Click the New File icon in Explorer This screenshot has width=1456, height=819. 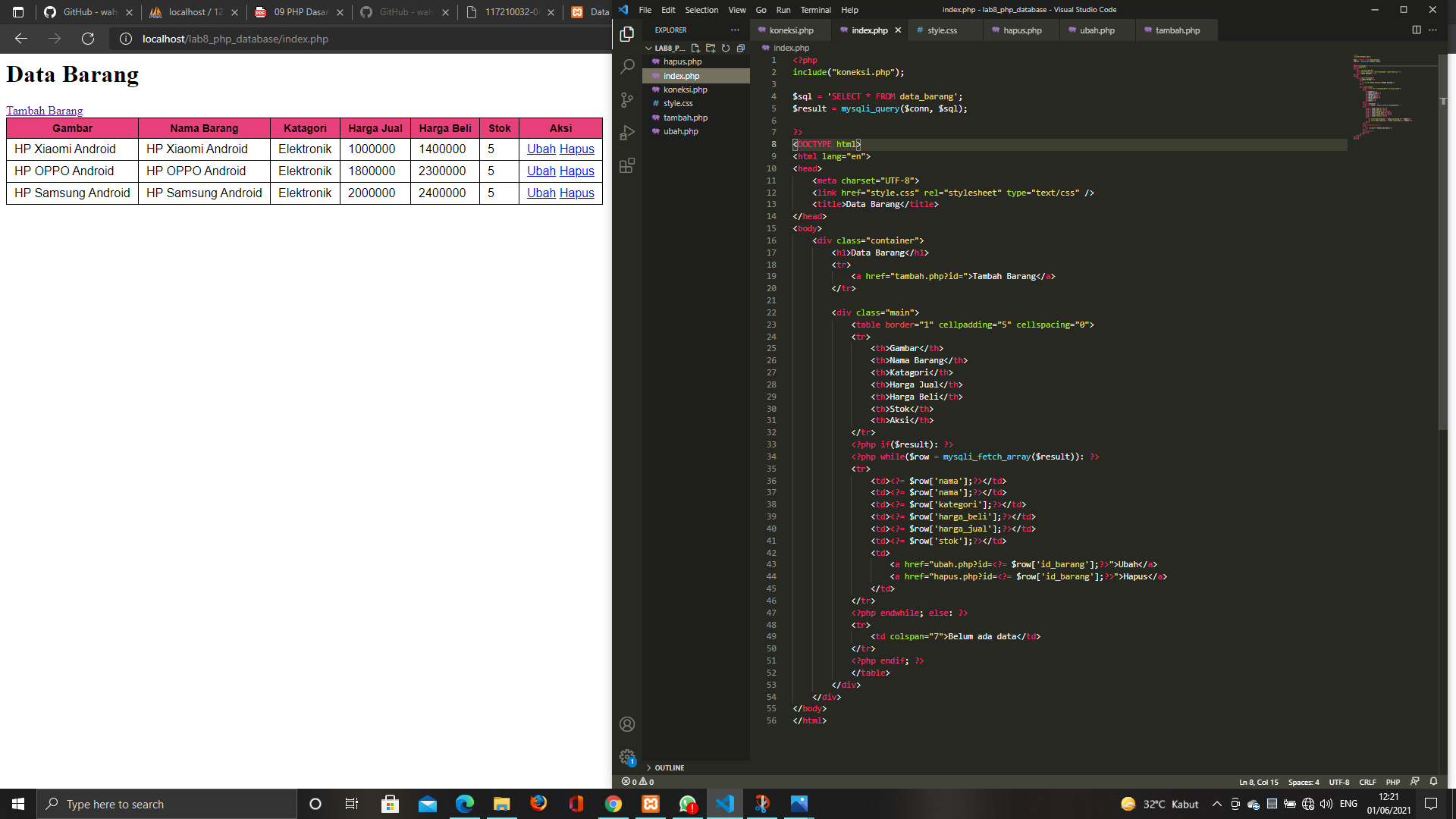(695, 47)
